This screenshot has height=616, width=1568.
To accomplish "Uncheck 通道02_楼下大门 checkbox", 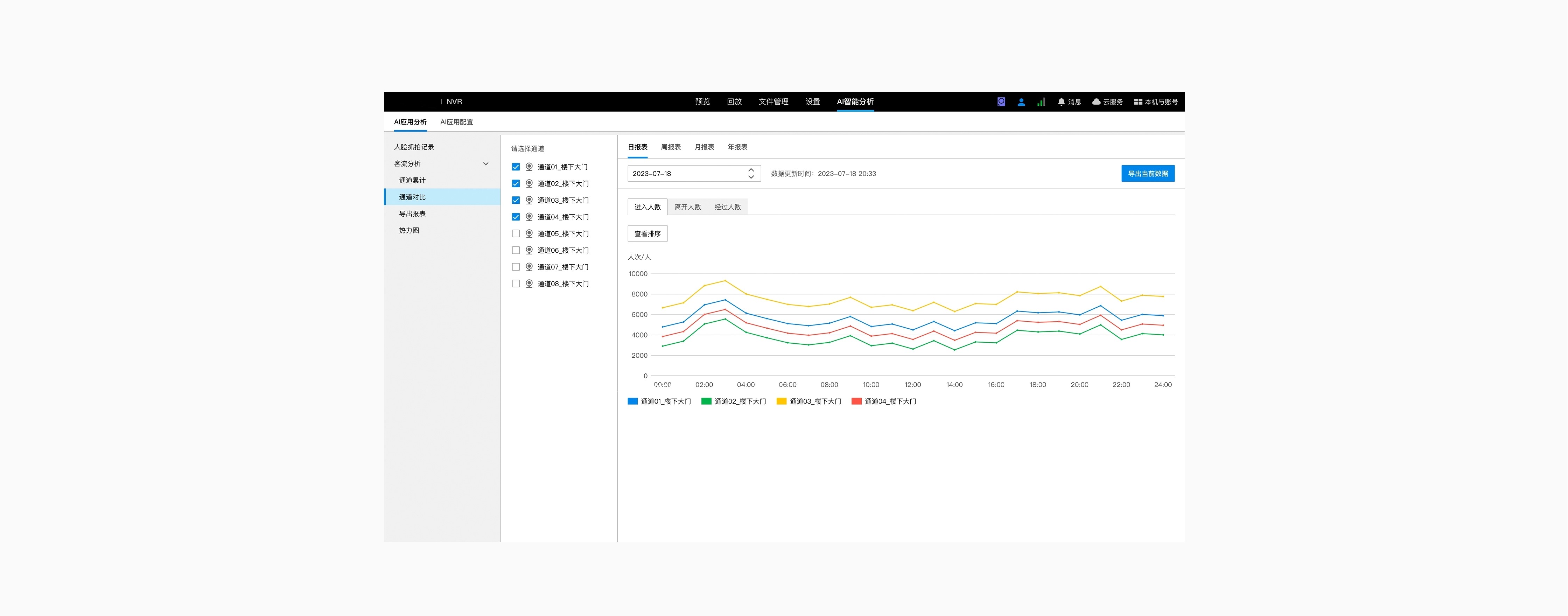I will [x=516, y=184].
